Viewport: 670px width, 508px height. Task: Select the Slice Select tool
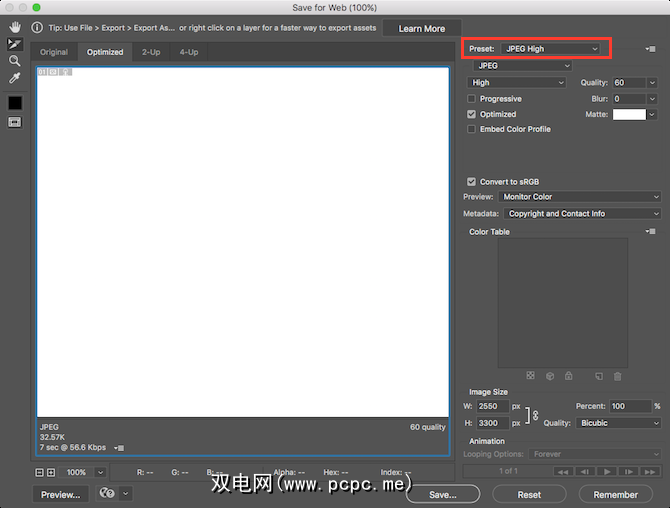15,44
